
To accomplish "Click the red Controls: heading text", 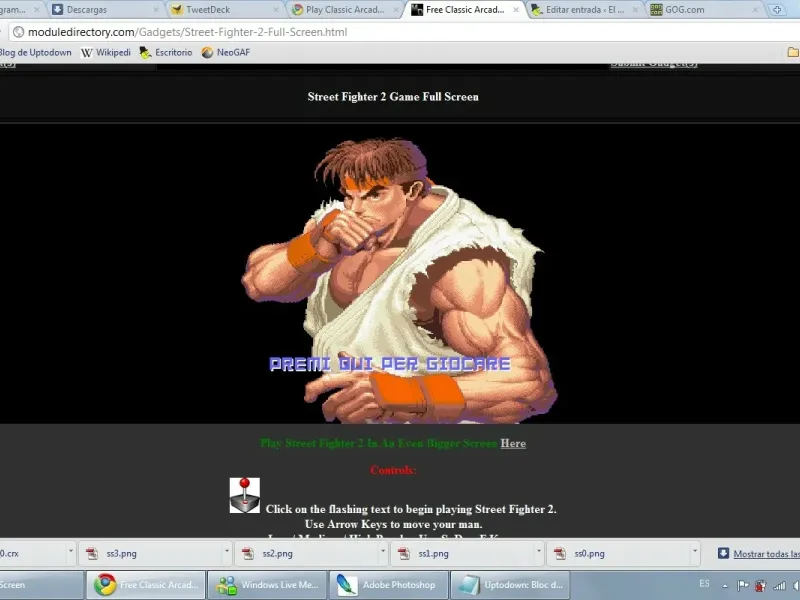I will 393,470.
